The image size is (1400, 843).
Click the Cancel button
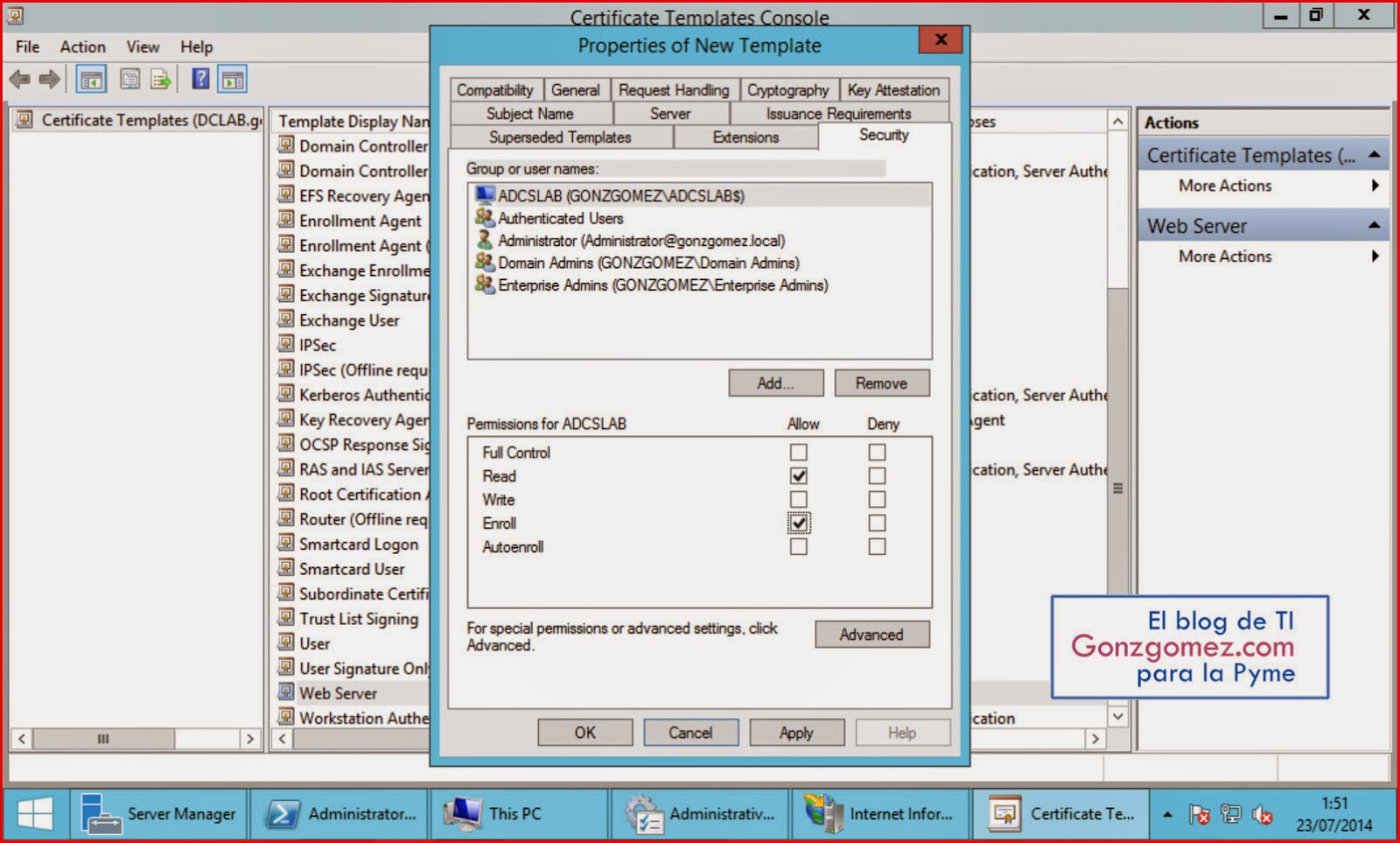[690, 732]
